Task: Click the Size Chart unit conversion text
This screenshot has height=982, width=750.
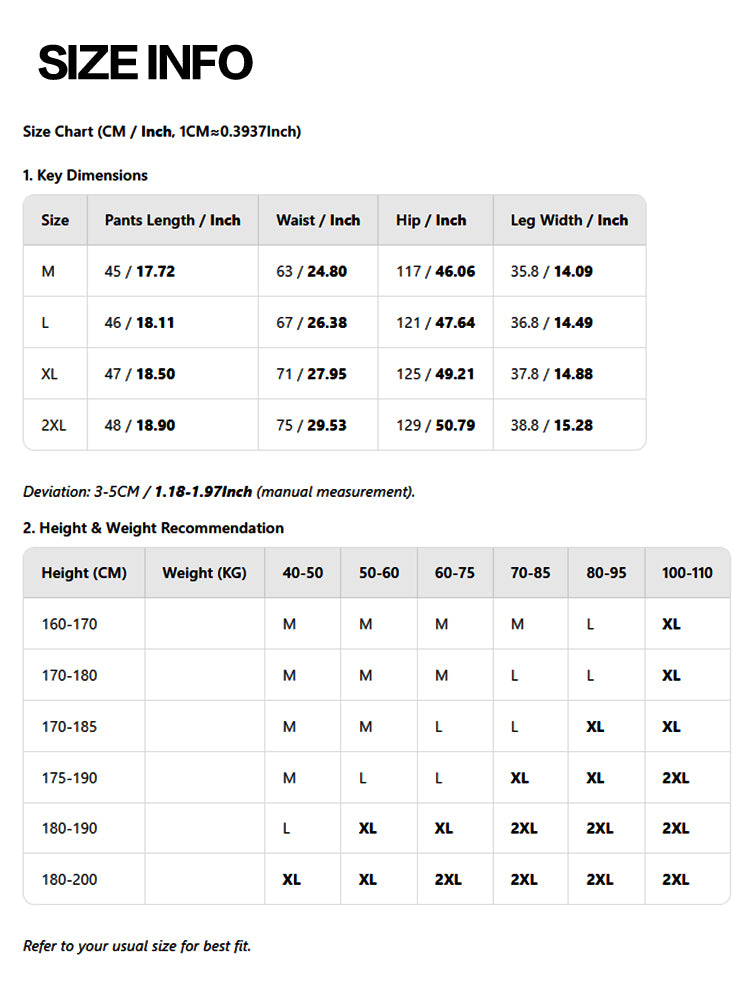Action: click(x=162, y=131)
